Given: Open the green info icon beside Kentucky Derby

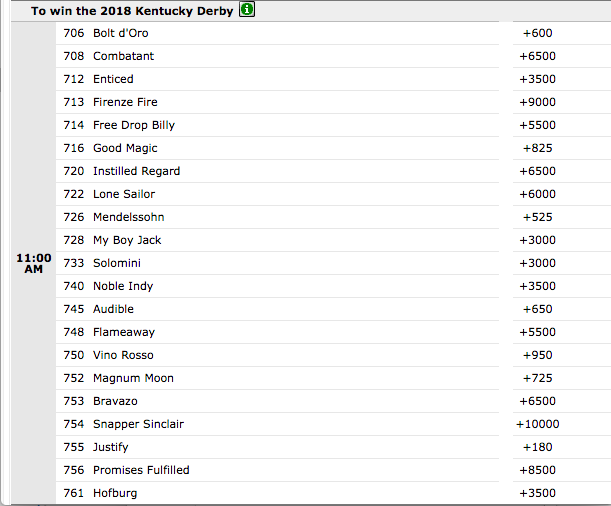Looking at the screenshot, I should click(247, 9).
